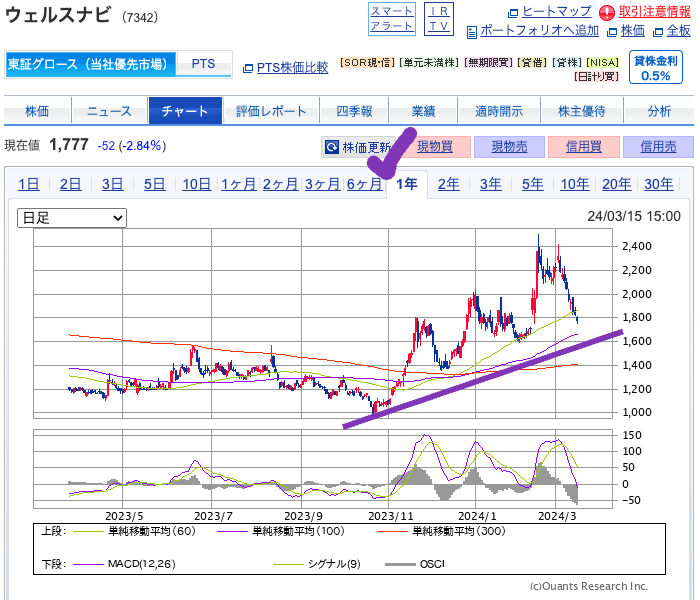Select the 3年 chart period
700x600 pixels.
coord(491,184)
